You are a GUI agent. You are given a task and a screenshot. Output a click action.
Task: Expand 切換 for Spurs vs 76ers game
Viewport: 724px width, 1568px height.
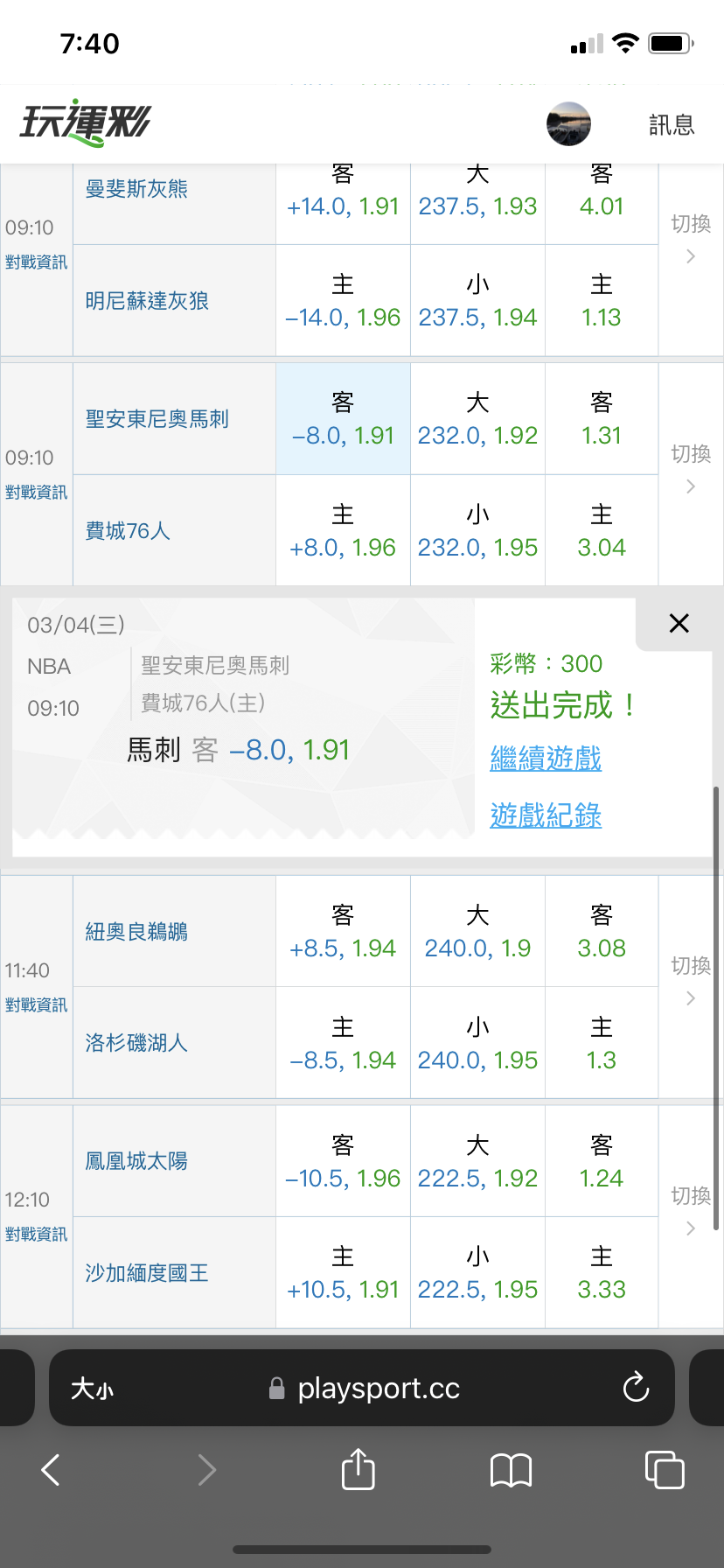point(691,469)
